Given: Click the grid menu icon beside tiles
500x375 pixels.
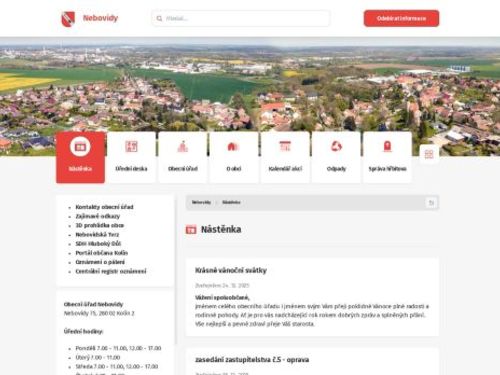Looking at the screenshot, I should [x=429, y=154].
